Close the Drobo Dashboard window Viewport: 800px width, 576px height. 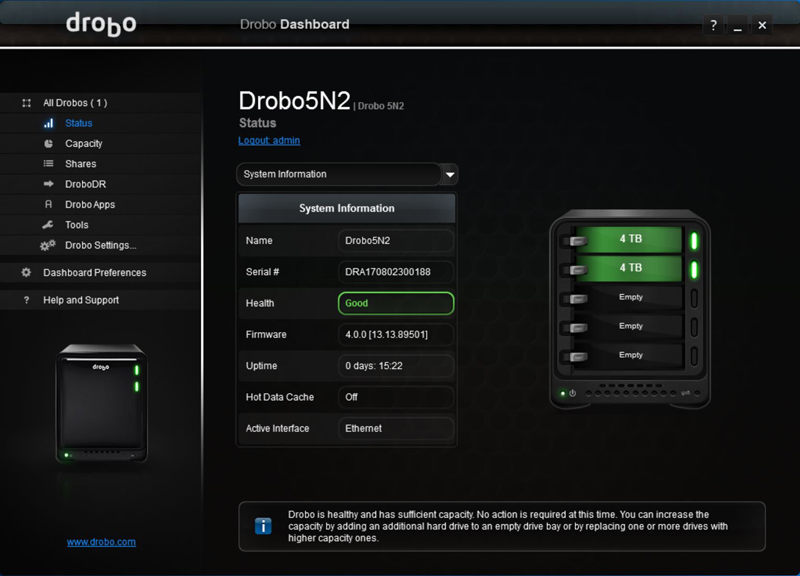click(762, 25)
